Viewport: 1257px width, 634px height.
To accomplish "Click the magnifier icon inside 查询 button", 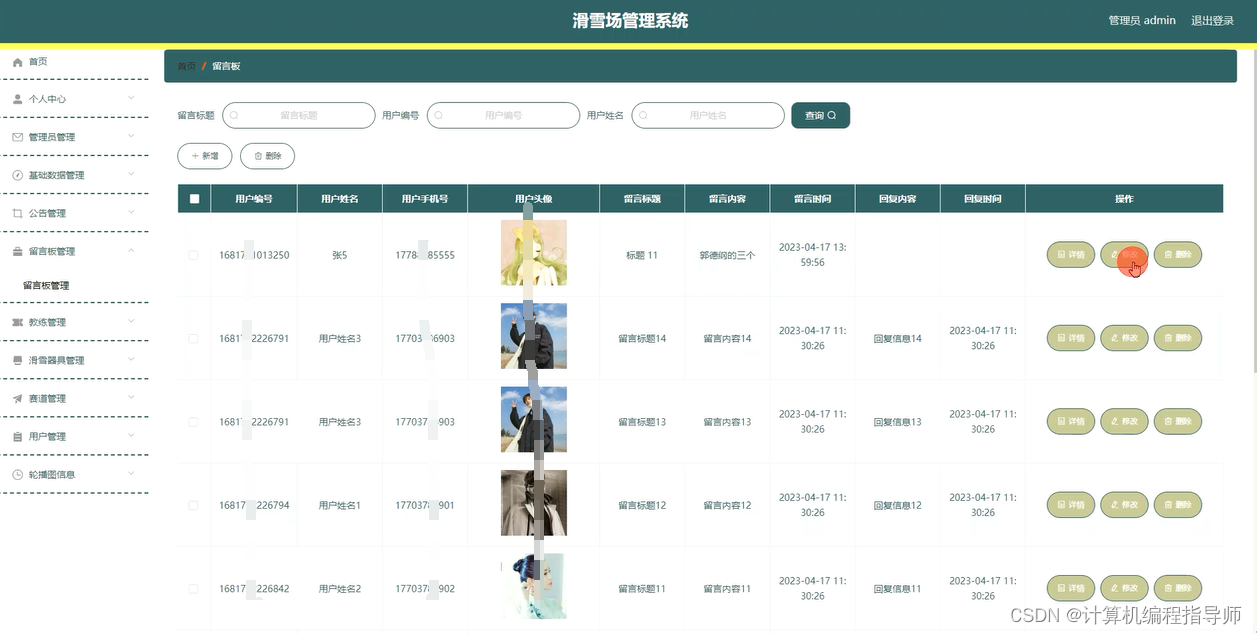I will click(x=833, y=115).
